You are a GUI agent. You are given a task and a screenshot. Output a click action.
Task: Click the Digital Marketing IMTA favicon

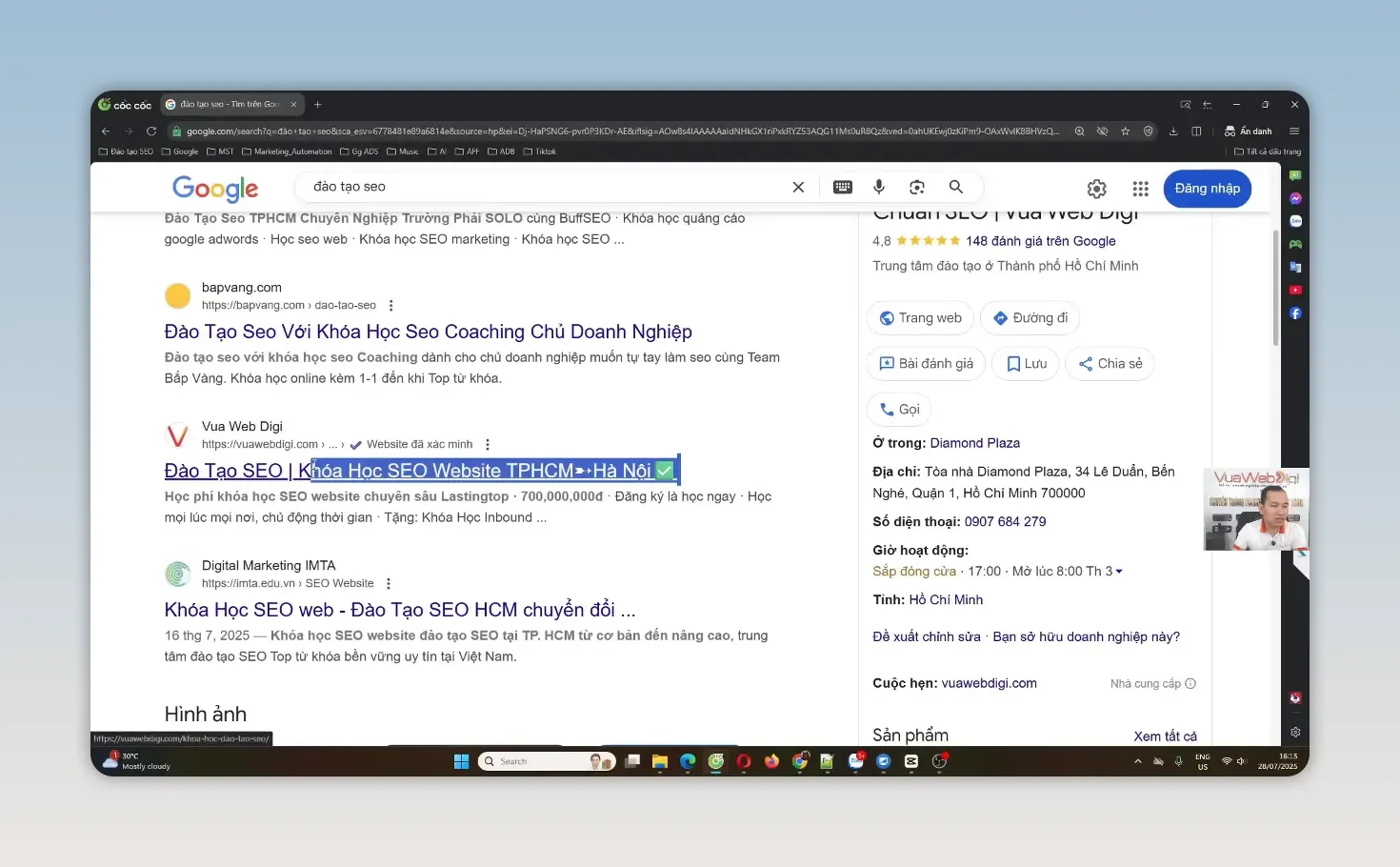pyautogui.click(x=178, y=575)
